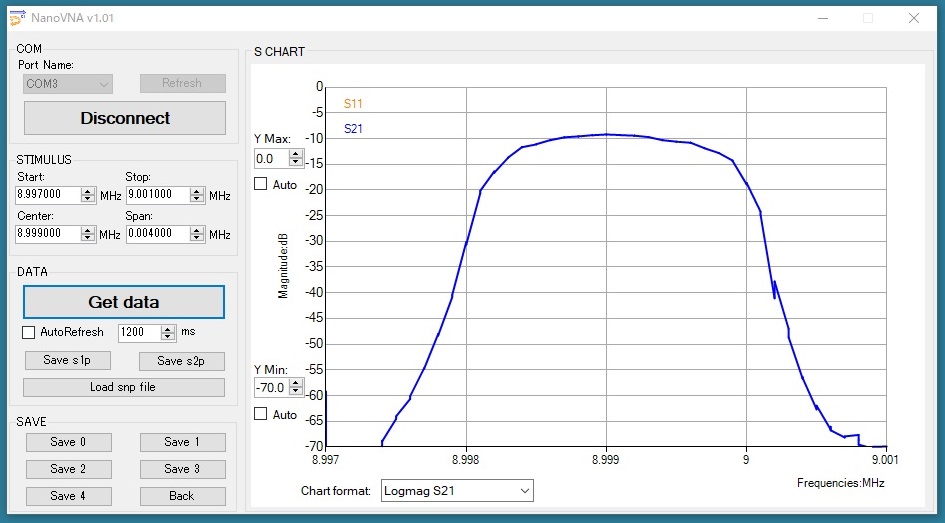Image resolution: width=945 pixels, height=523 pixels.
Task: Increase the Y Max value spinner
Action: coord(295,154)
